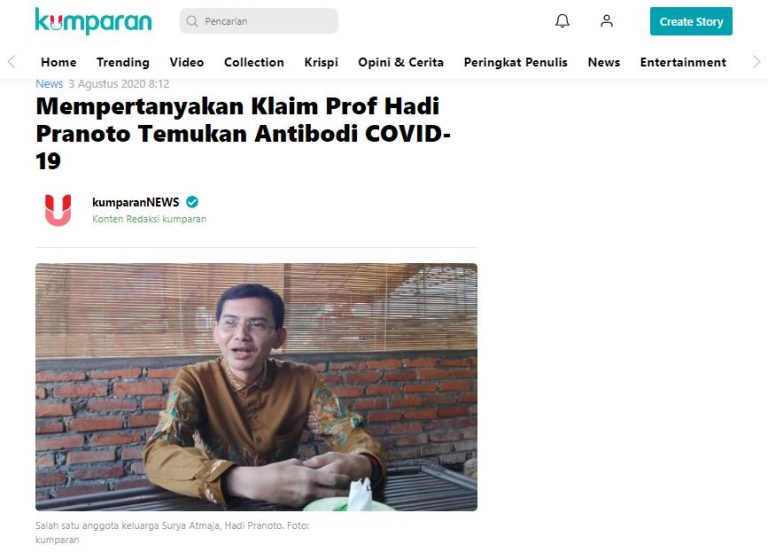Viewport: 768px width, 552px height.
Task: Open the user profile icon
Action: click(x=606, y=21)
